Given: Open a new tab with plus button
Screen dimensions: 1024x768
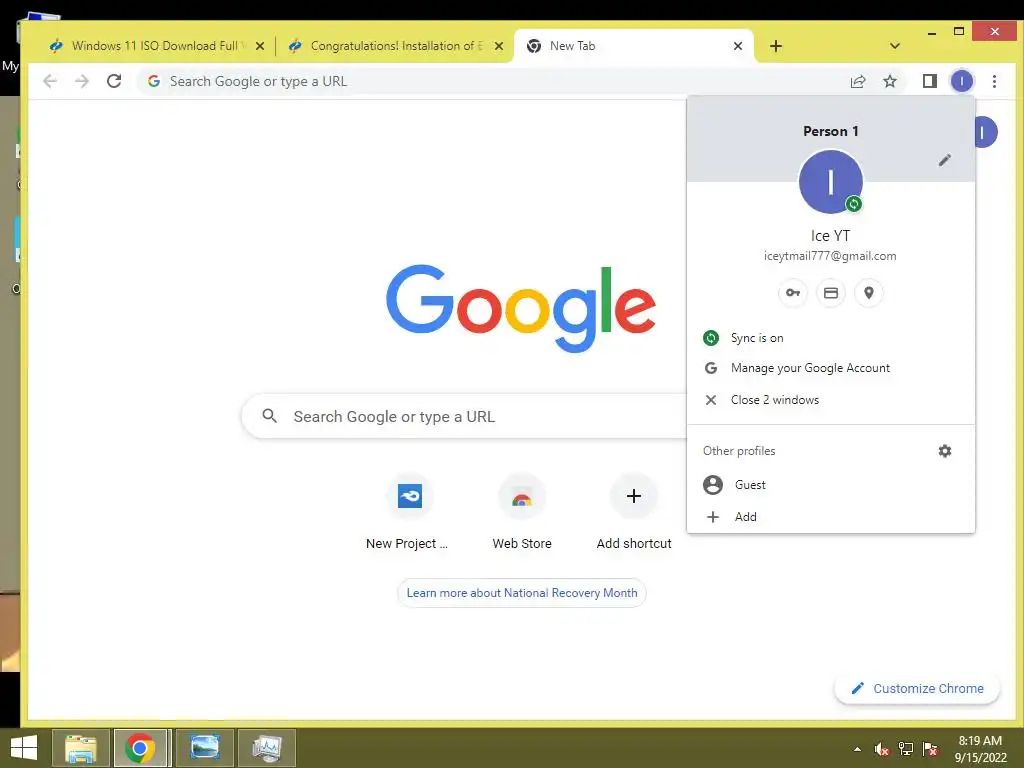Looking at the screenshot, I should click(775, 46).
